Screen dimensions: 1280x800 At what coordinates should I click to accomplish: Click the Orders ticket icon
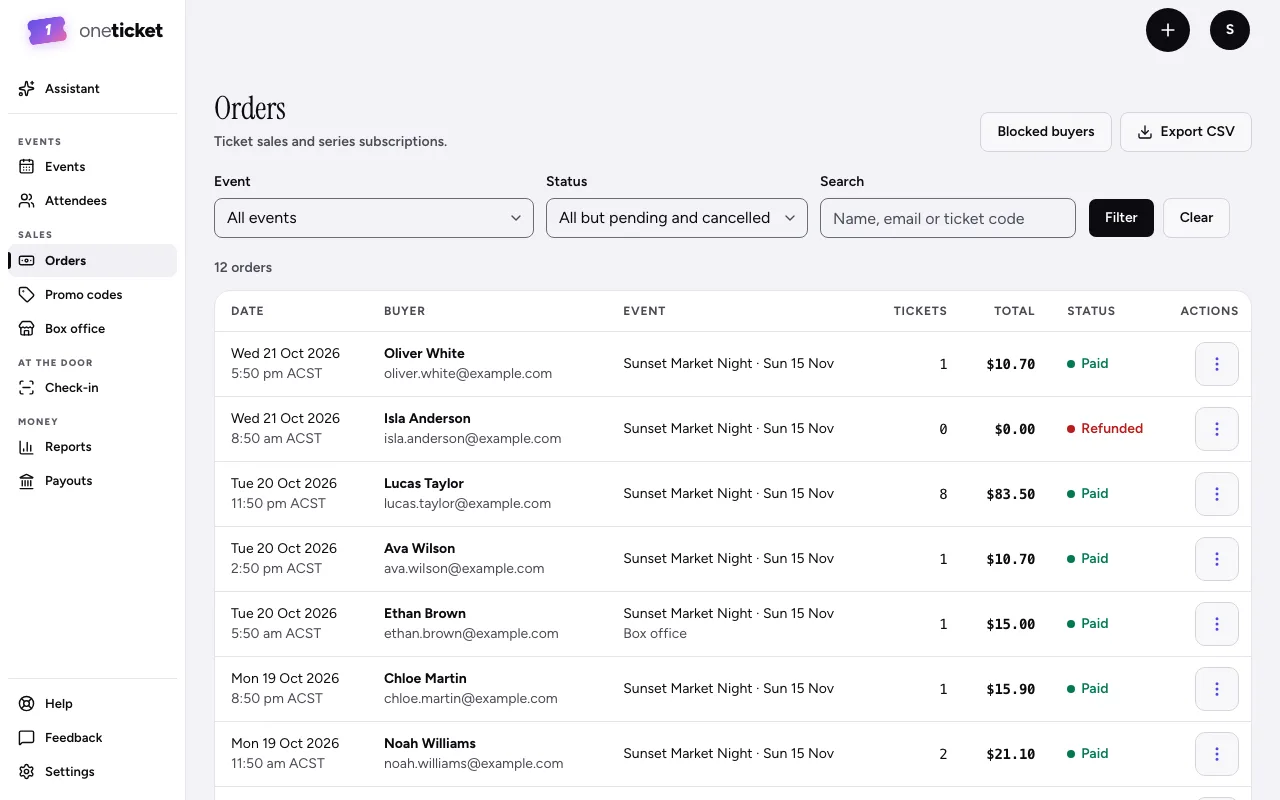point(27,261)
